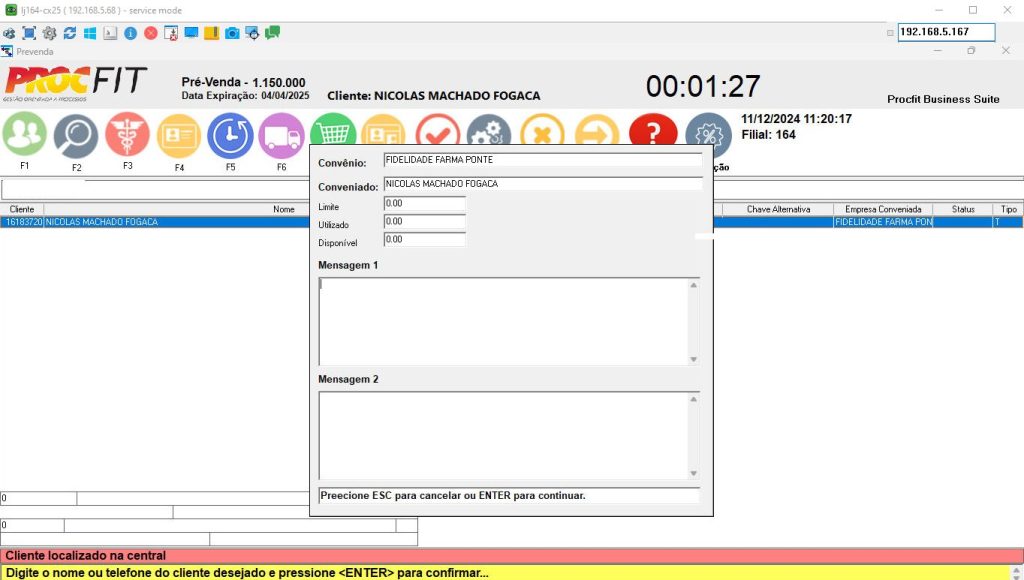Open the F1 customers icon
Screen dimensions: 1024x580
[x=24, y=134]
